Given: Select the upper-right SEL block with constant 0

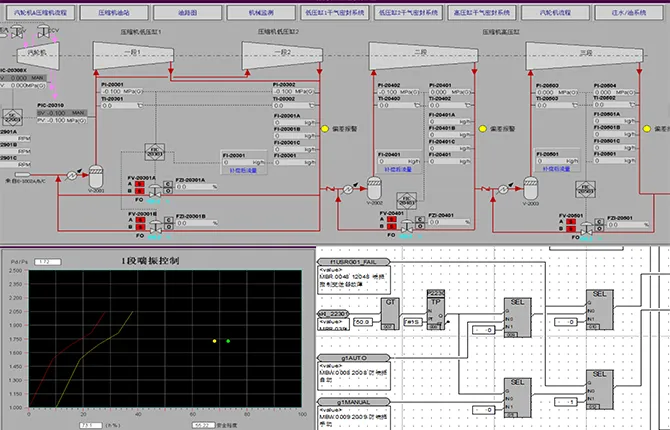Looking at the screenshot, I should (x=599, y=309).
